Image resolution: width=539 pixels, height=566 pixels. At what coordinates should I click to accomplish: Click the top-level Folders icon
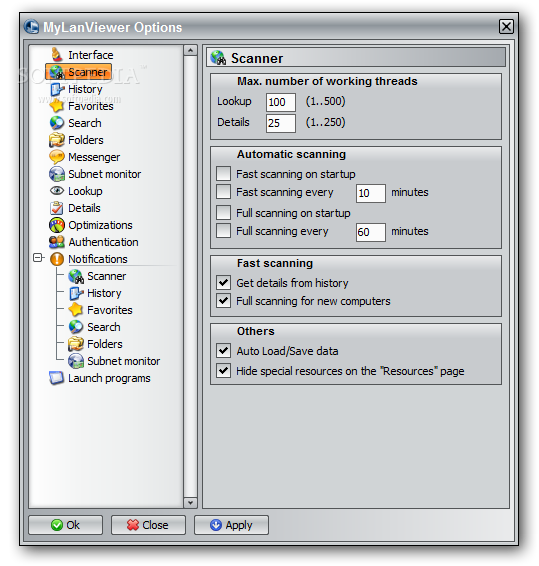click(57, 140)
